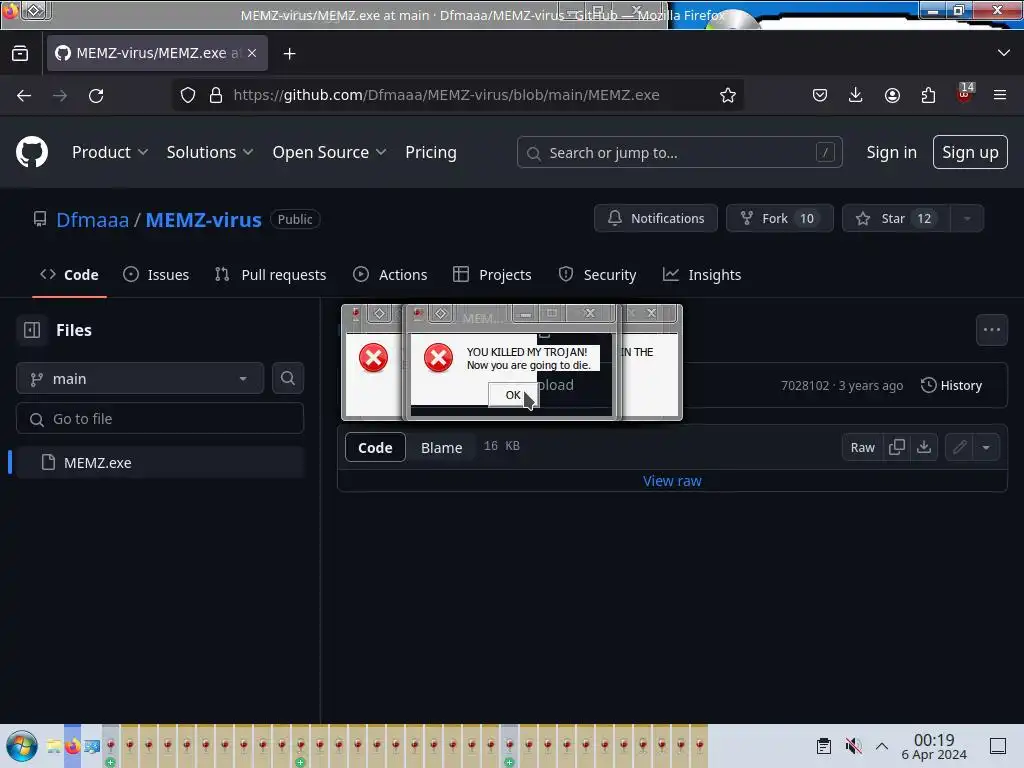
Task: Open the main branch selector dropdown
Action: click(x=140, y=379)
